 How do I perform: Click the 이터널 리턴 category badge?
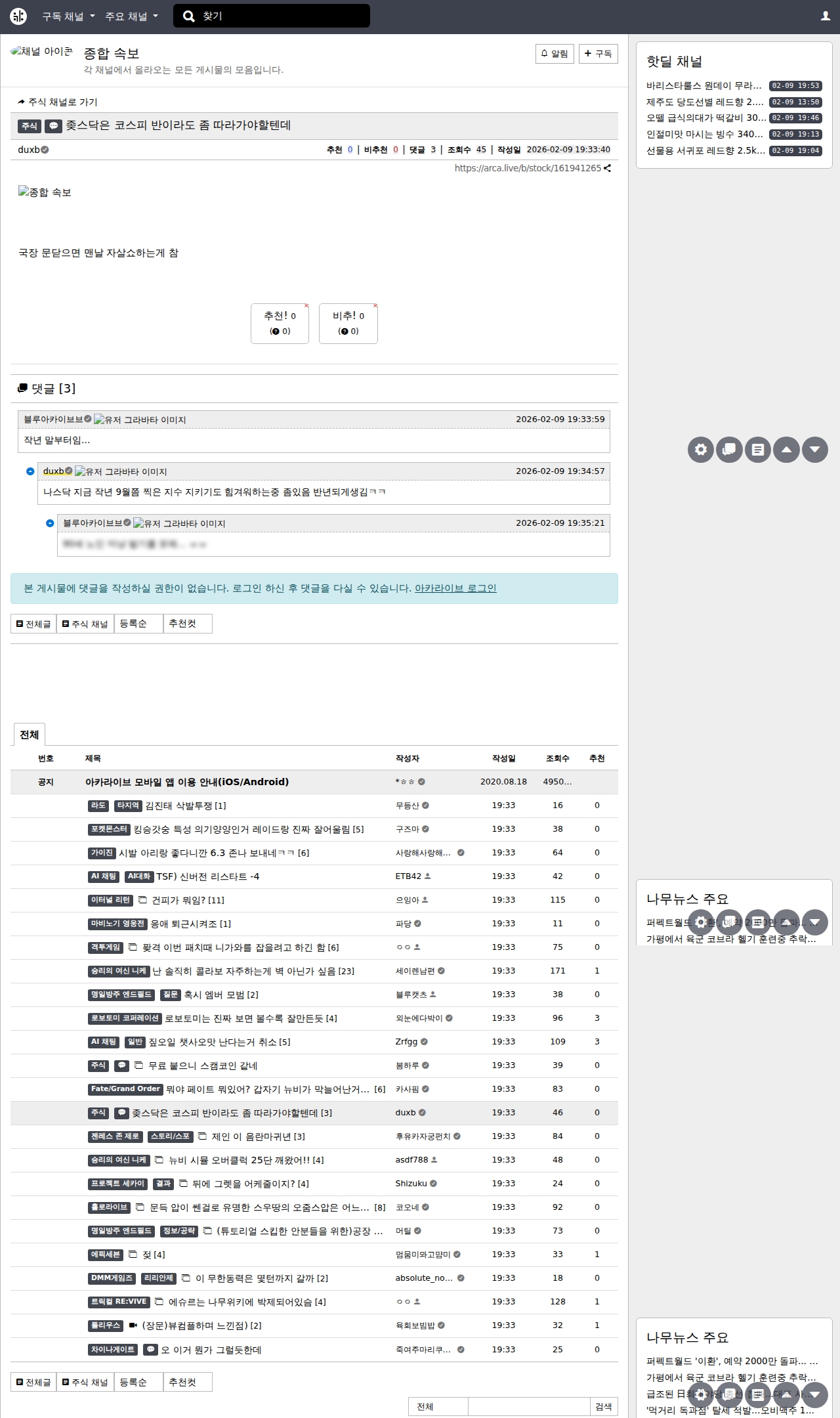111,900
